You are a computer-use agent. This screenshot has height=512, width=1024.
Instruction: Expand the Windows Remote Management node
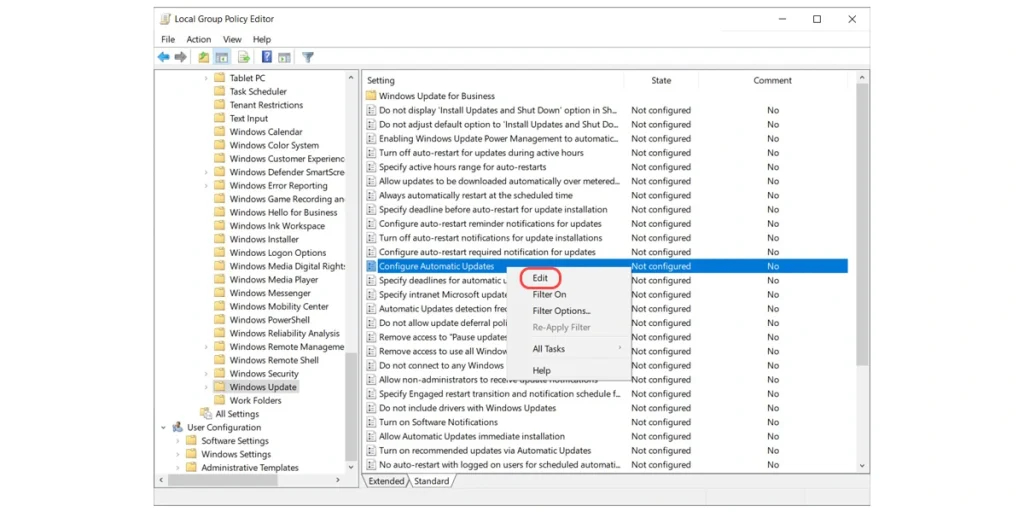click(206, 347)
